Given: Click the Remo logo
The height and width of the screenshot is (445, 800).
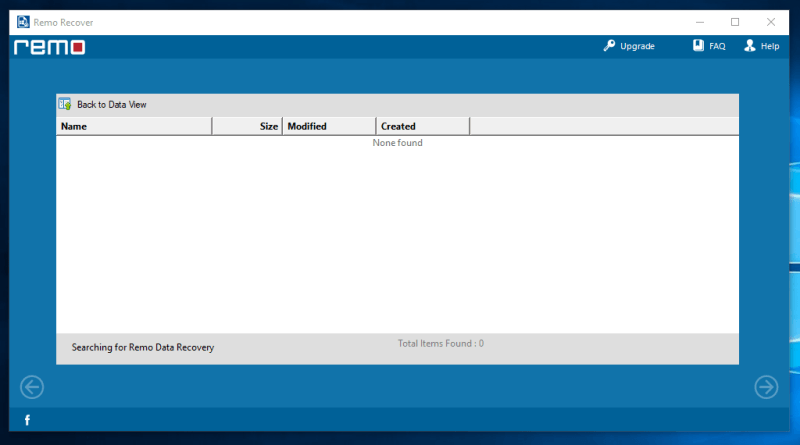Looking at the screenshot, I should click(x=49, y=47).
